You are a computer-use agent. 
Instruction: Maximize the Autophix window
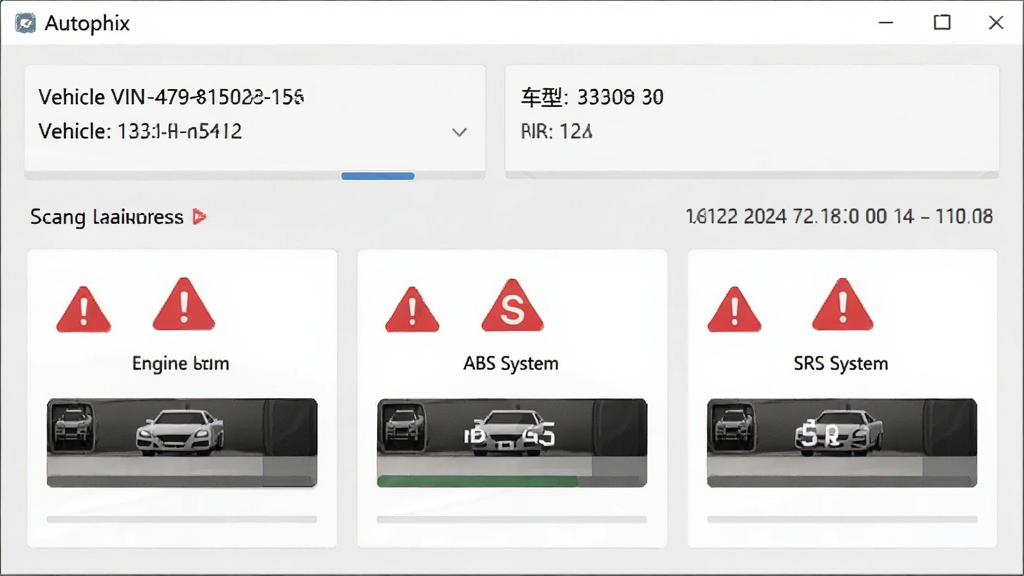(942, 23)
